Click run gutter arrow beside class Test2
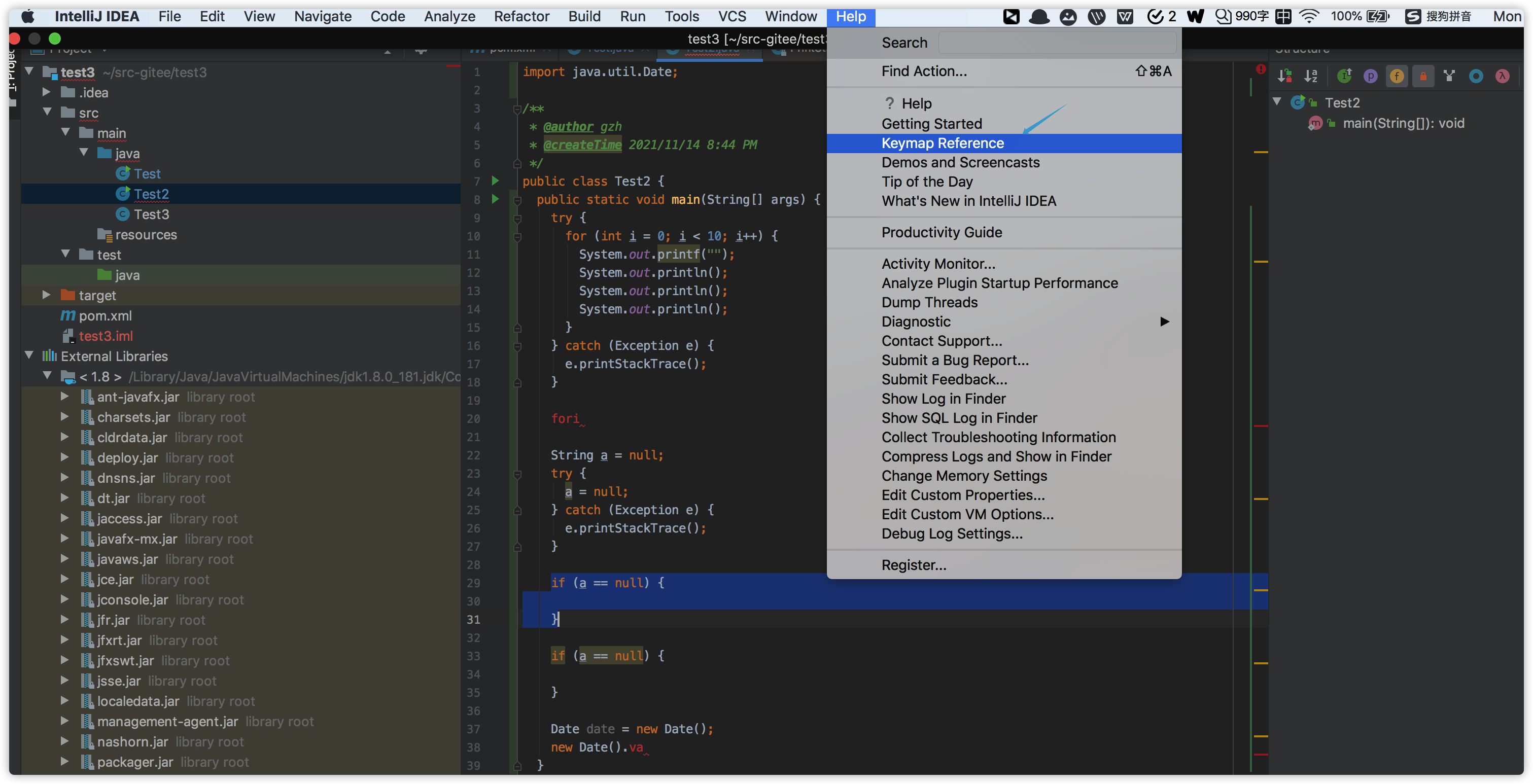The height and width of the screenshot is (784, 1533). [495, 181]
